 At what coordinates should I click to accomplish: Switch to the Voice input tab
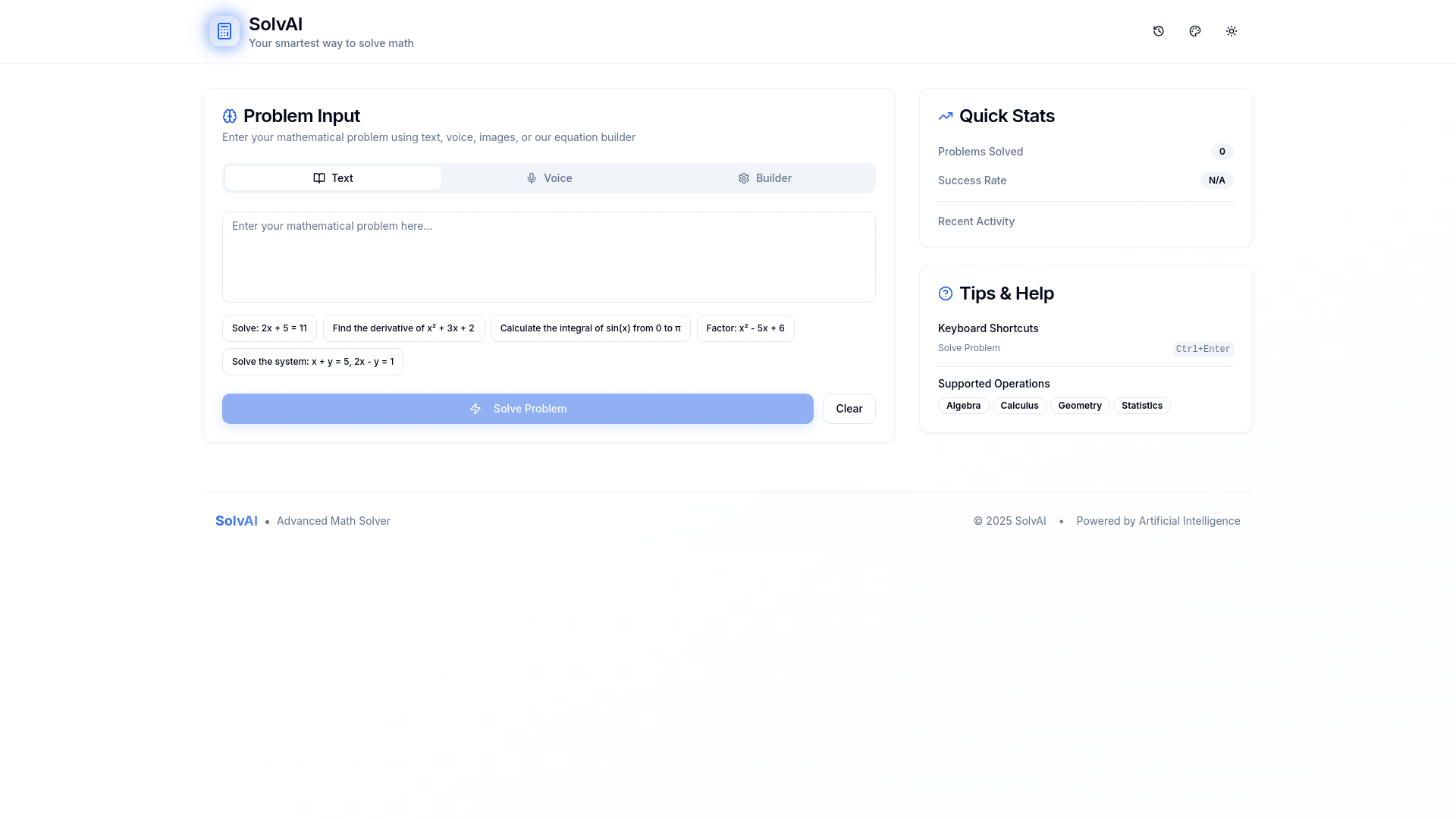549,178
